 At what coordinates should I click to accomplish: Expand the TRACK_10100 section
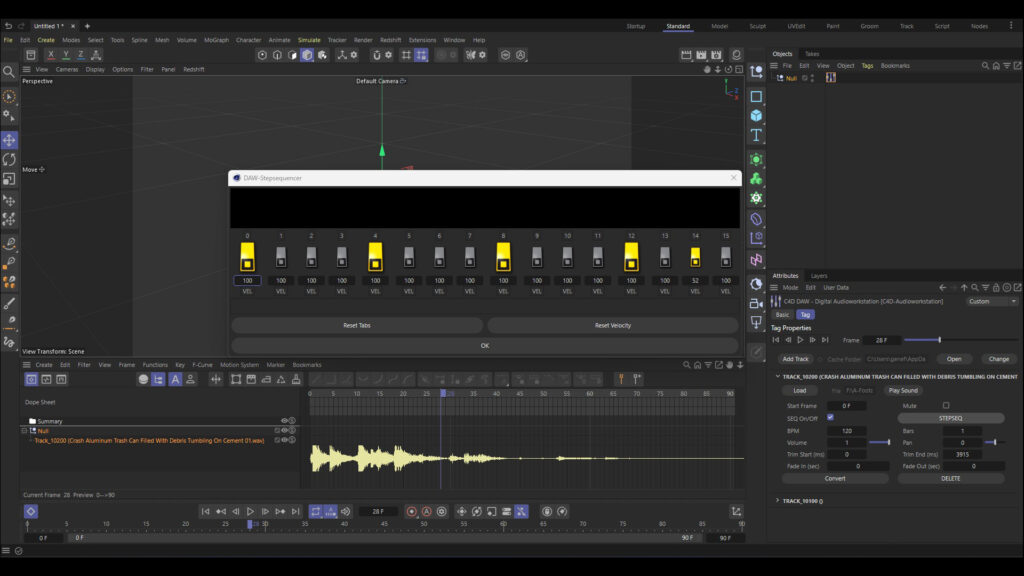click(x=777, y=501)
